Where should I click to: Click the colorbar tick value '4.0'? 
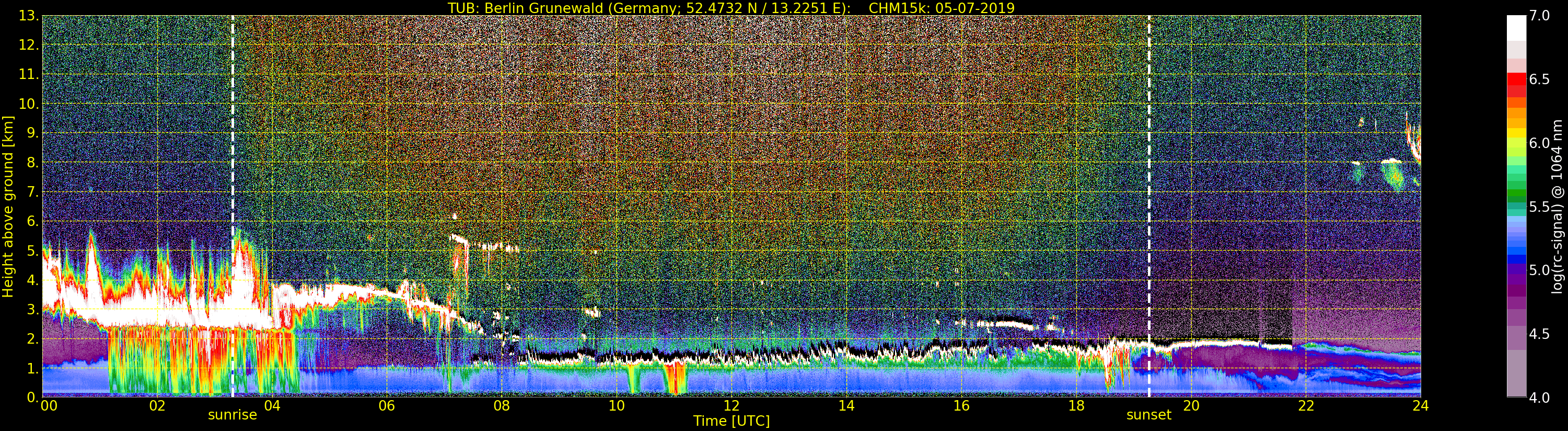click(1539, 398)
